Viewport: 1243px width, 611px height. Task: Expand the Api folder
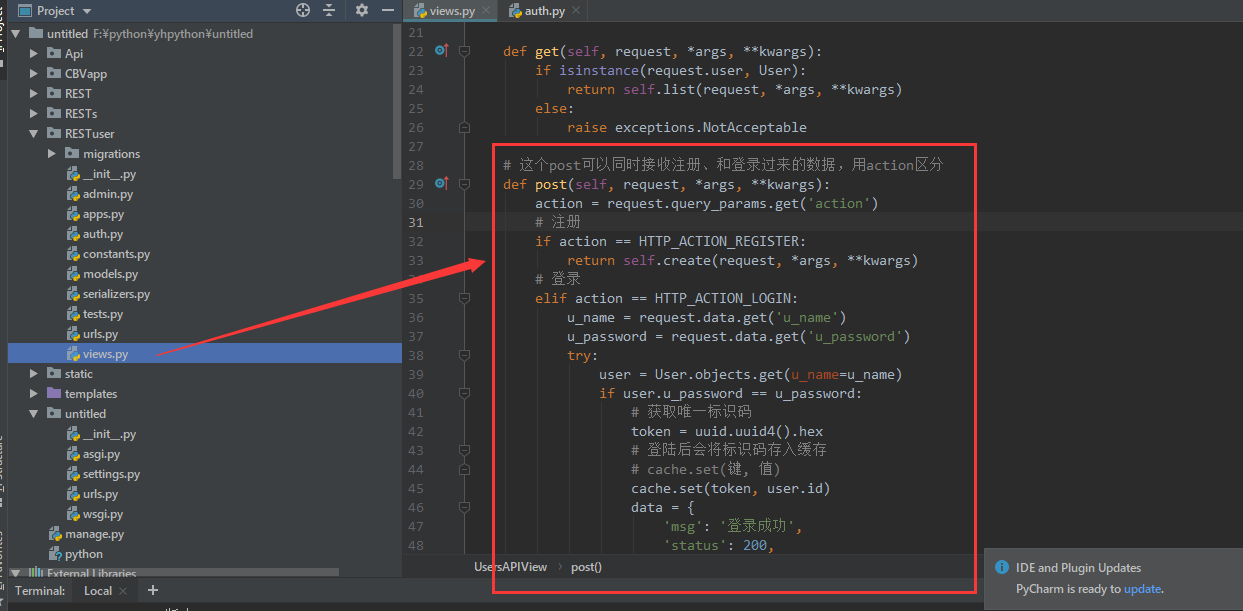(34, 54)
